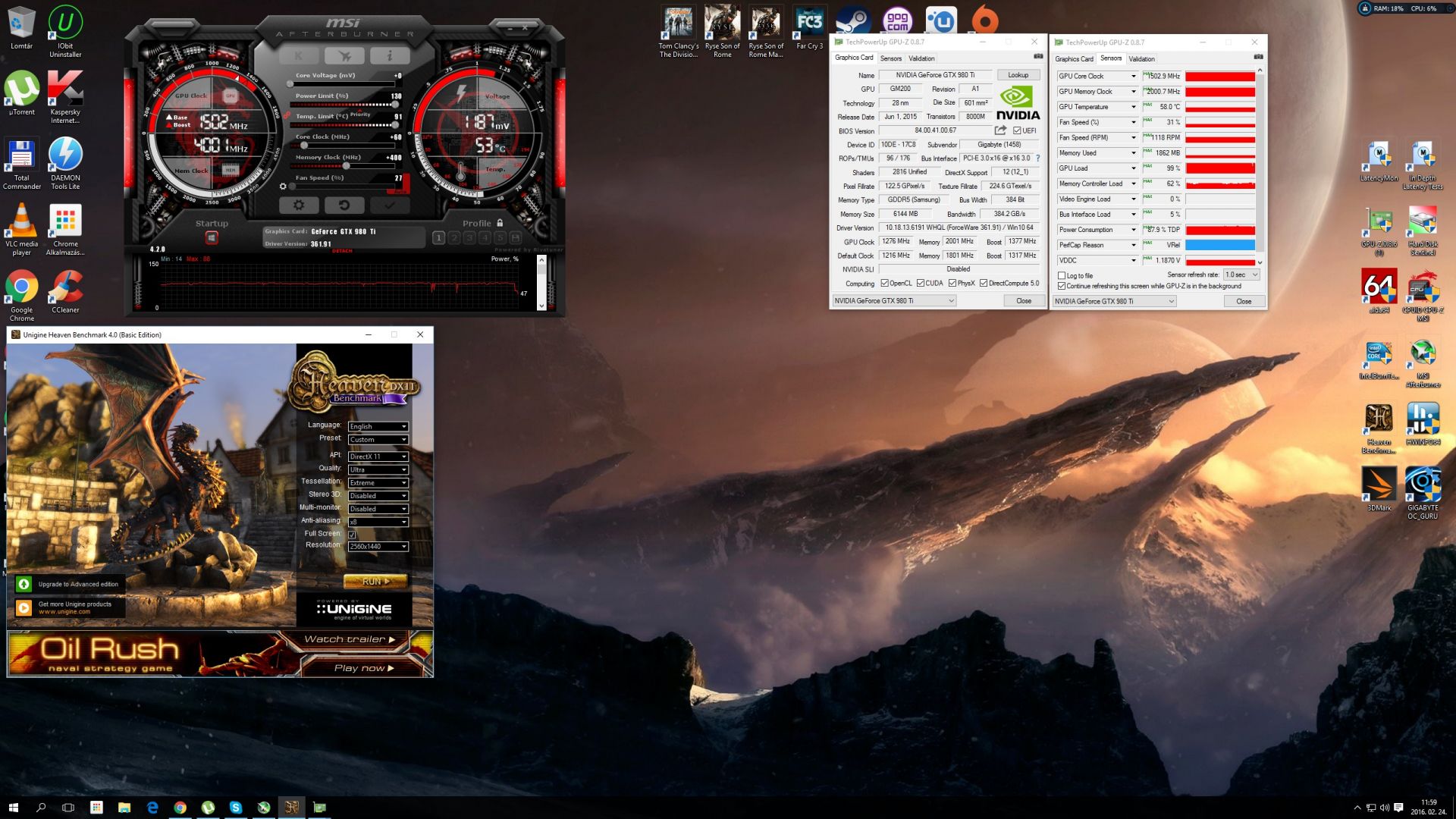Click Close button in left GPU-Z window
This screenshot has height=819, width=1456.
click(x=1024, y=301)
